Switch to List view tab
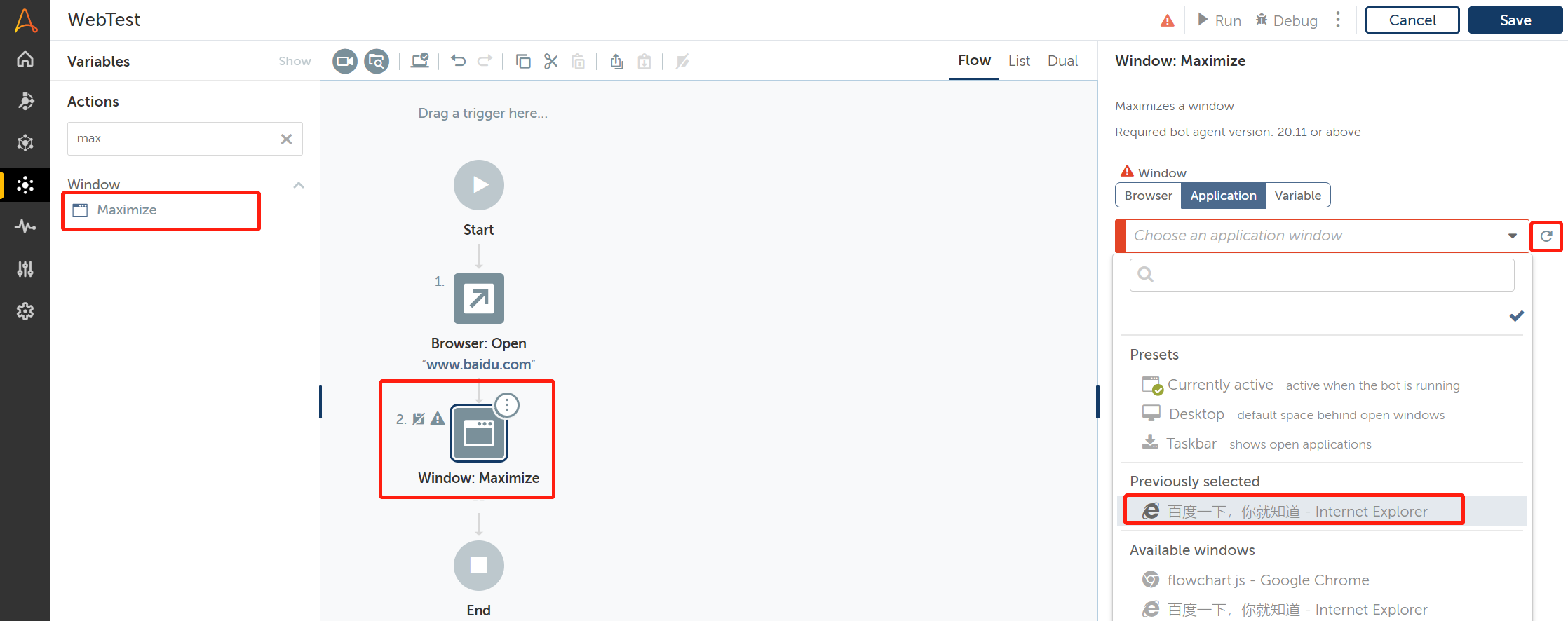The height and width of the screenshot is (621, 1568). pyautogui.click(x=1019, y=61)
